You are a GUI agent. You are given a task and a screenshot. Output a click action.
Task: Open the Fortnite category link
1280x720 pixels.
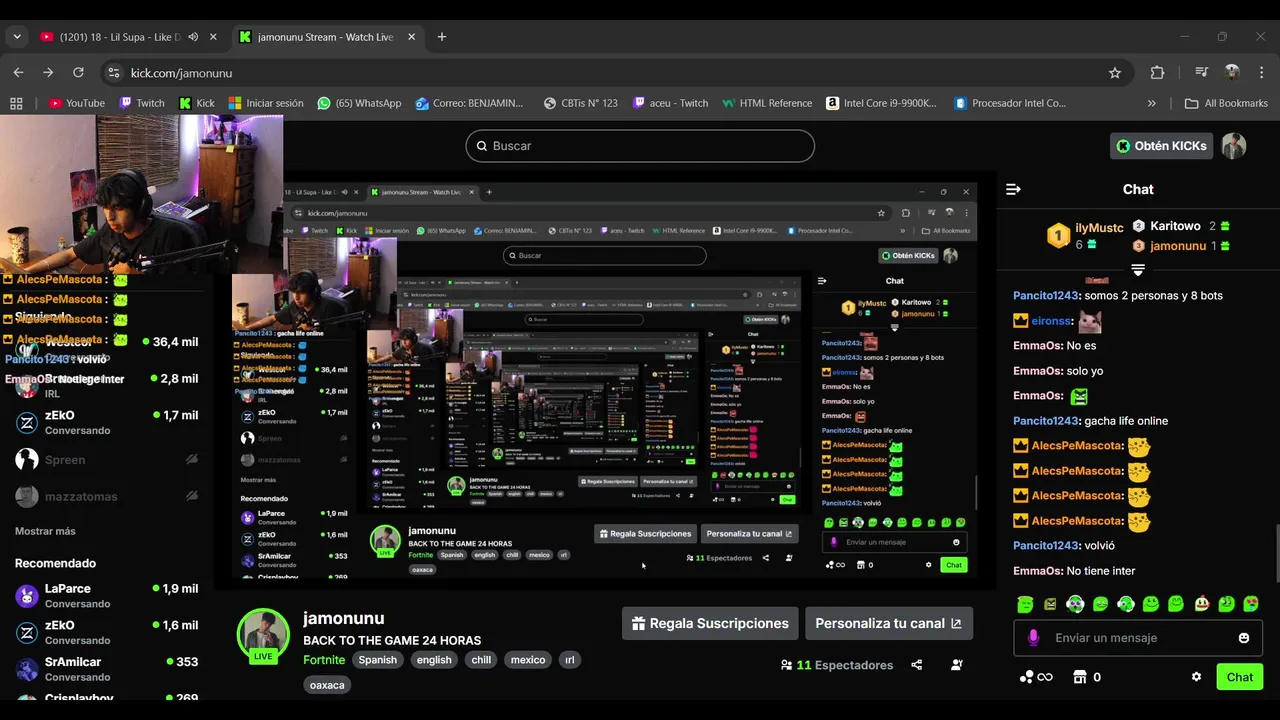point(324,660)
